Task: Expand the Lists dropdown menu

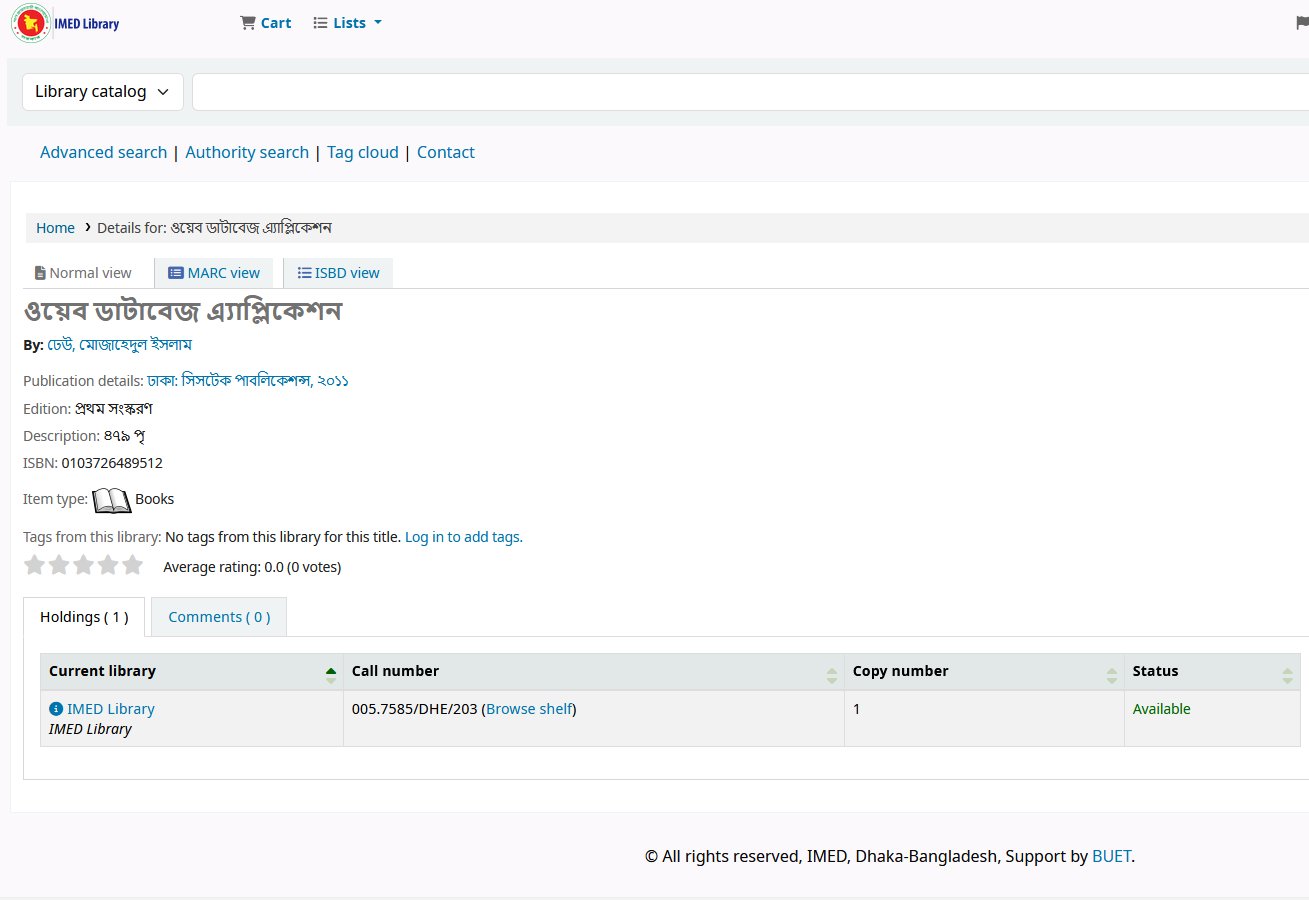Action: pyautogui.click(x=348, y=23)
